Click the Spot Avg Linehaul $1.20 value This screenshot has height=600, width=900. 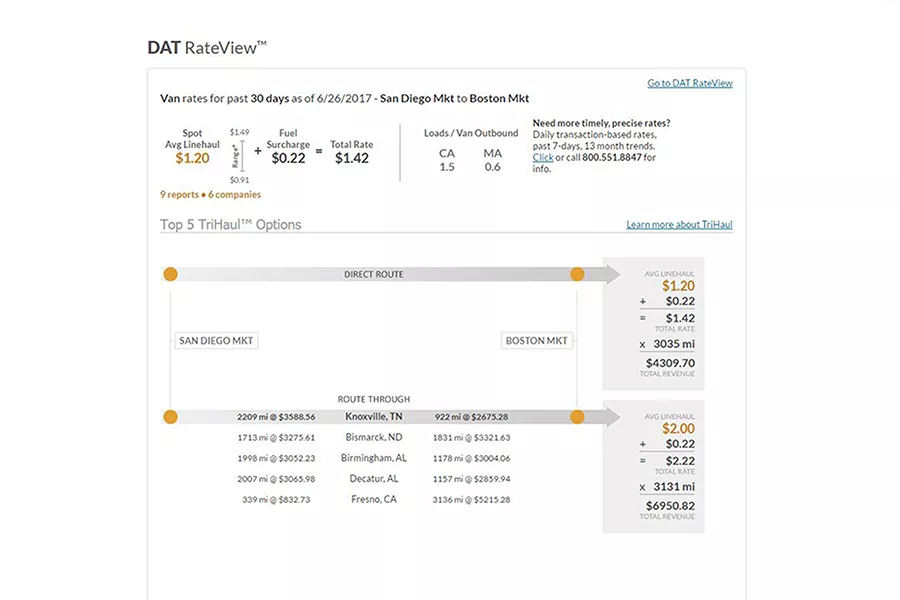[192, 158]
